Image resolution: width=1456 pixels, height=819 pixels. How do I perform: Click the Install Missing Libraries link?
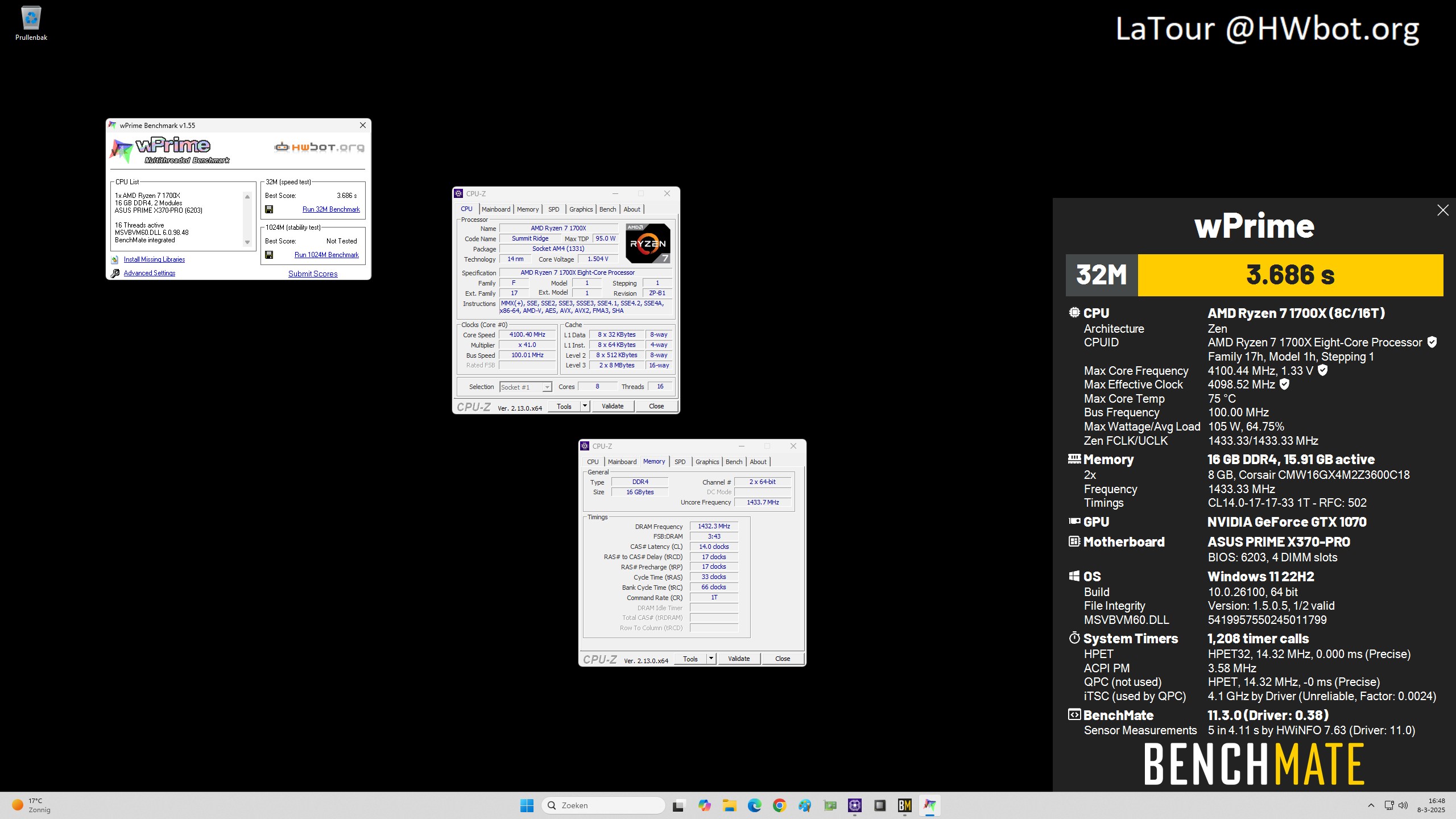pyautogui.click(x=154, y=259)
